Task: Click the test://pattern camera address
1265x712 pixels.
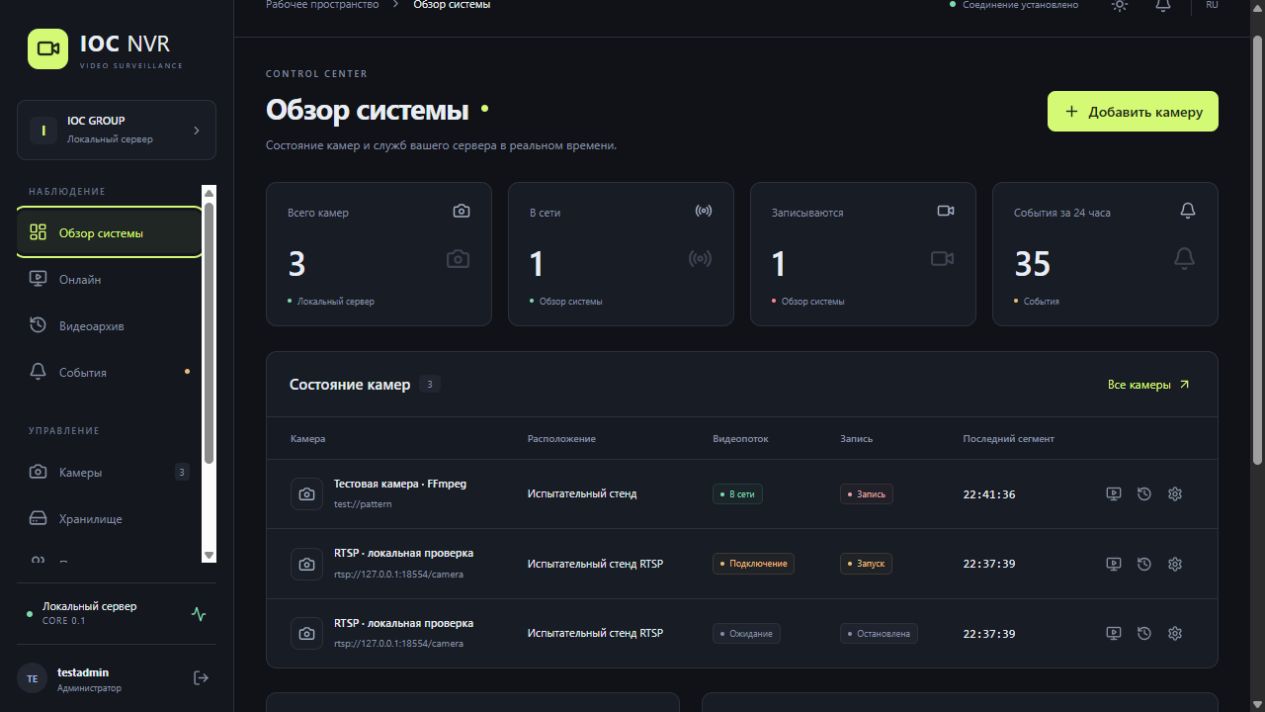Action: (363, 504)
